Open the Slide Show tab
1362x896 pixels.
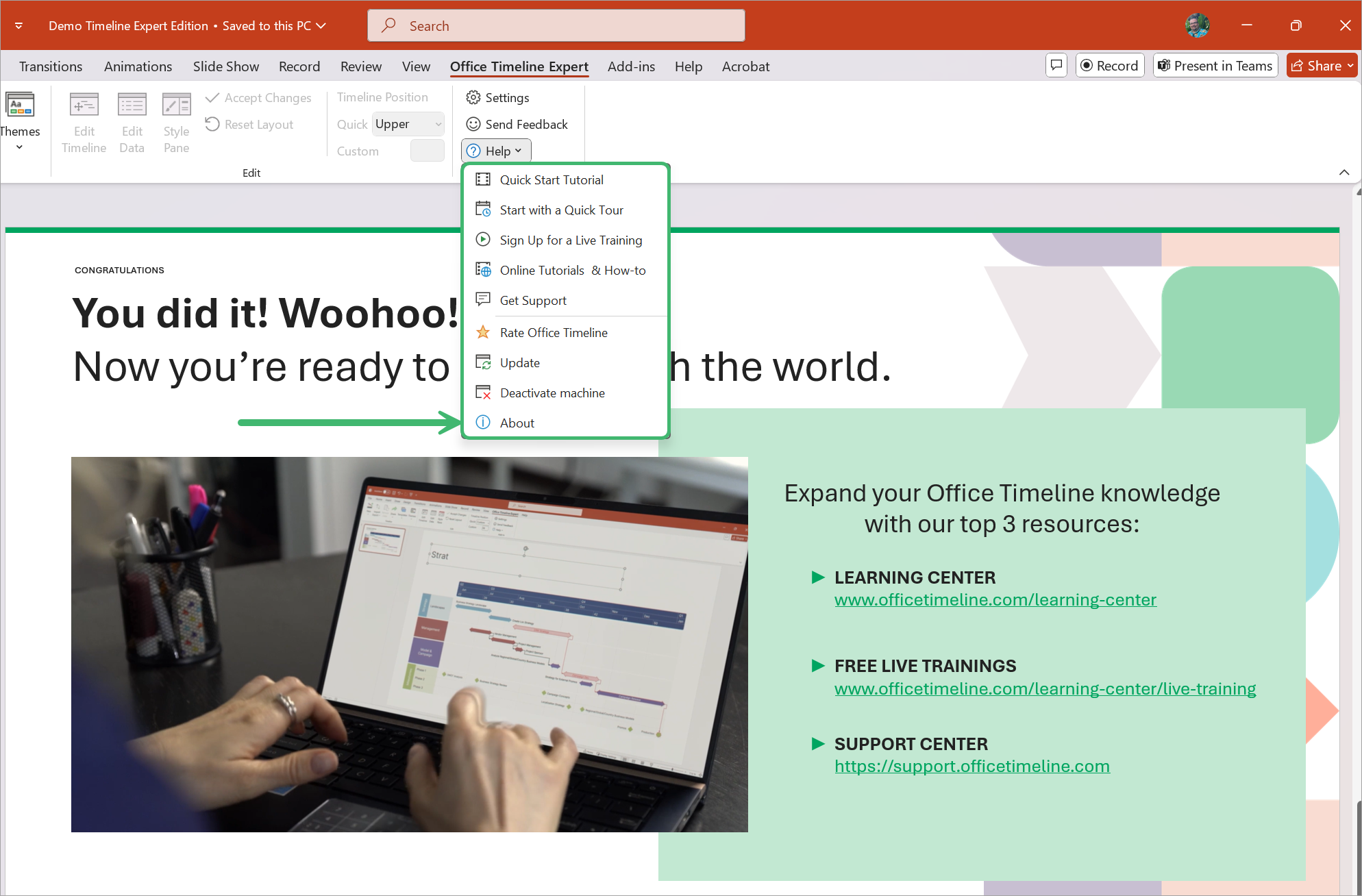[226, 66]
